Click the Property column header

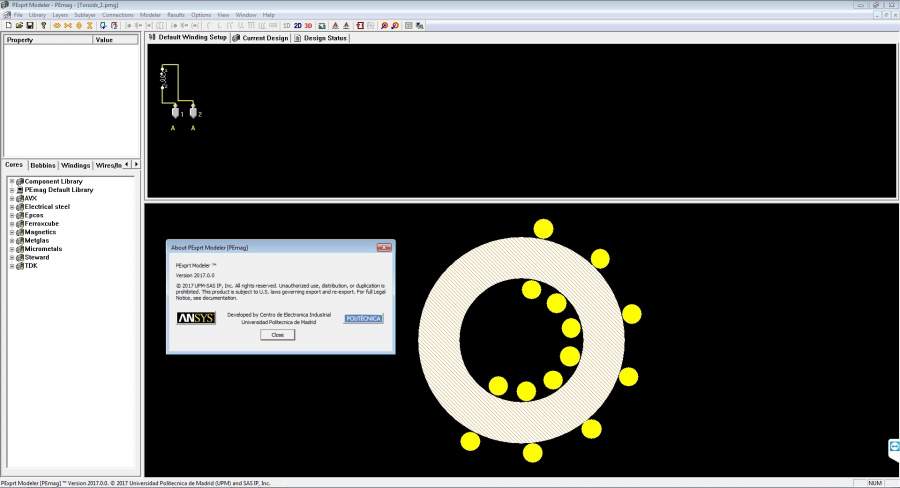click(48, 40)
